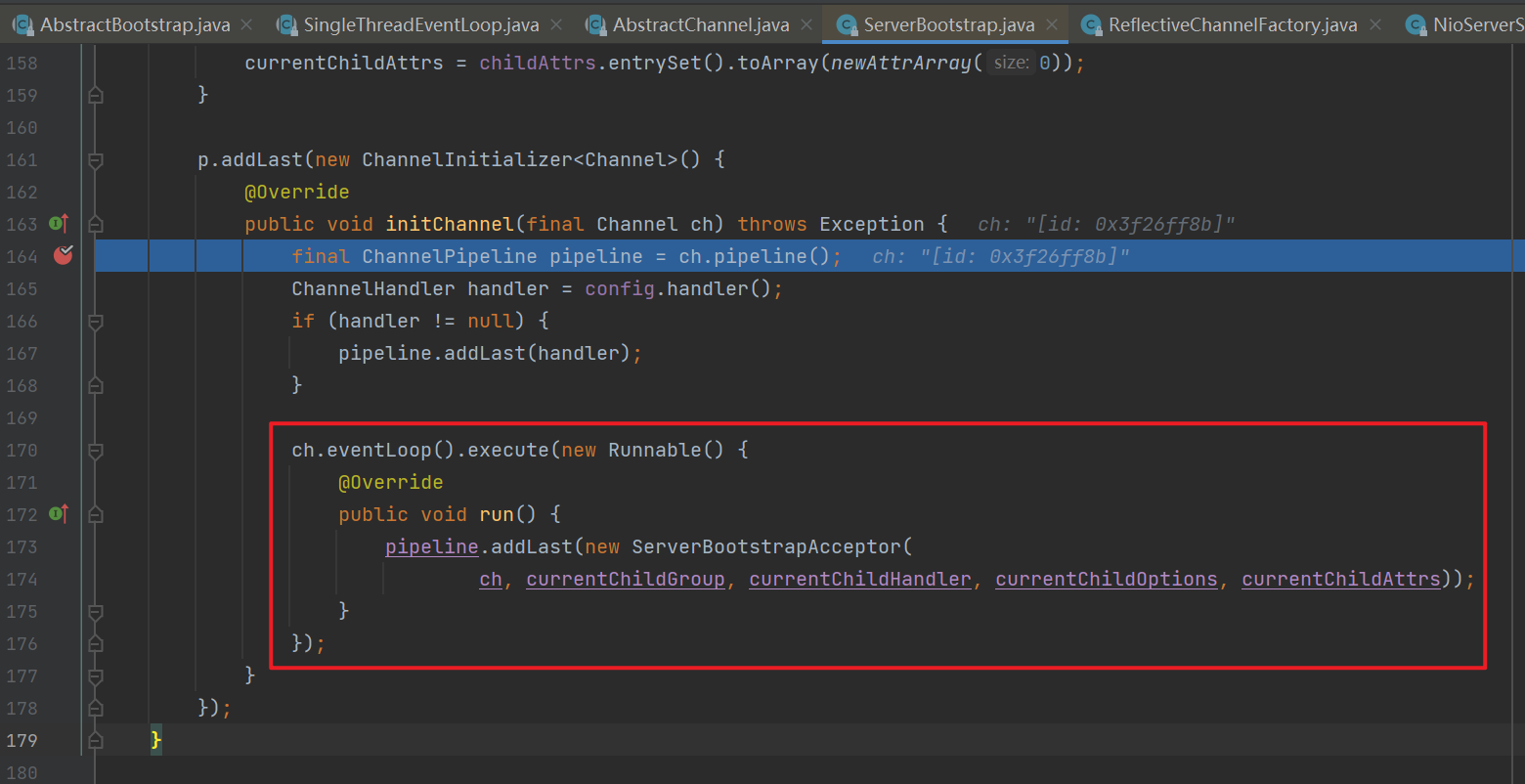Image resolution: width=1525 pixels, height=784 pixels.
Task: Switch to the SingleThreadEventLoop.java tab
Action: click(420, 24)
